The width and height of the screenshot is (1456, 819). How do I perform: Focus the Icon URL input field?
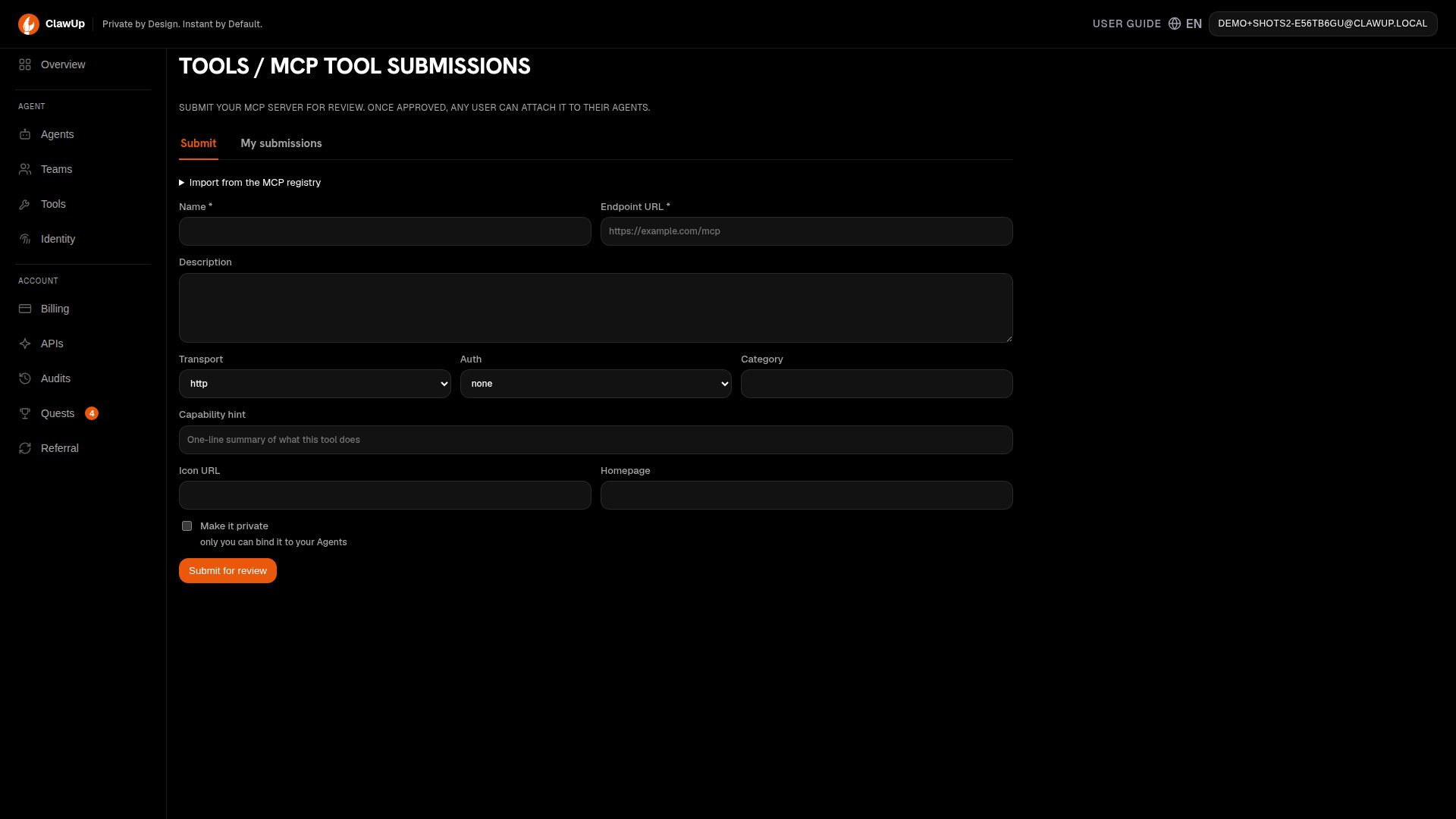click(385, 495)
